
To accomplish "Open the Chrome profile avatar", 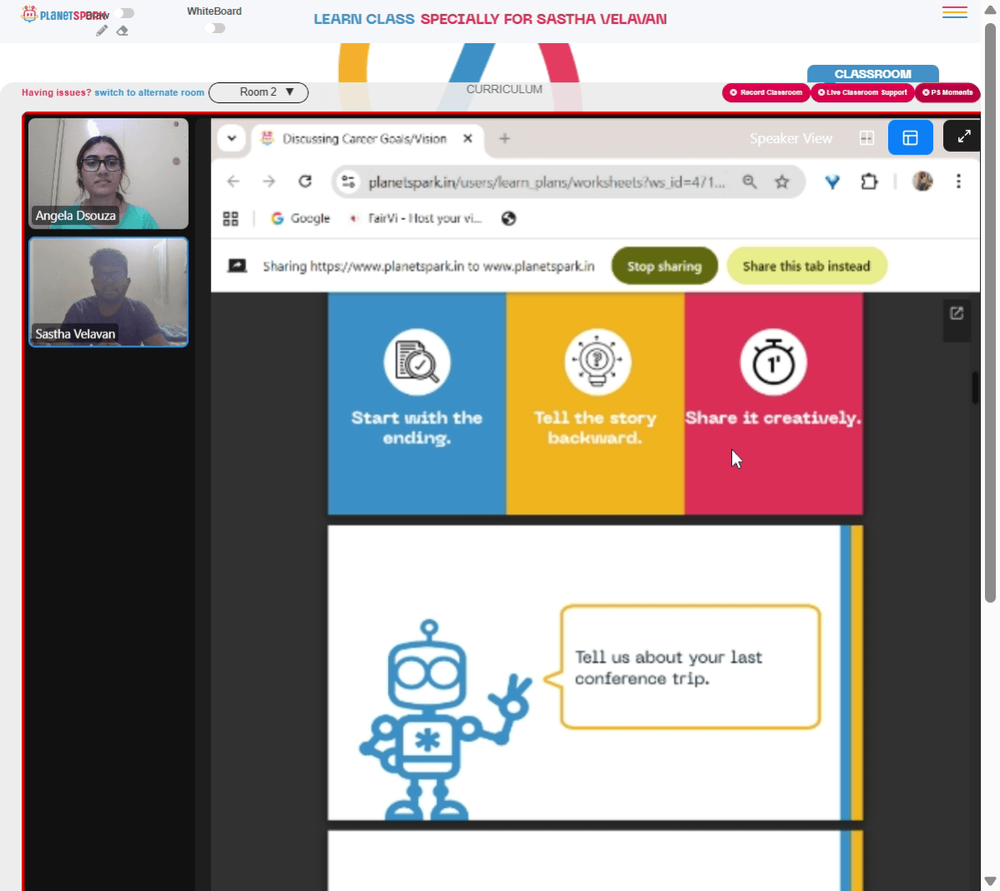I will [x=922, y=182].
